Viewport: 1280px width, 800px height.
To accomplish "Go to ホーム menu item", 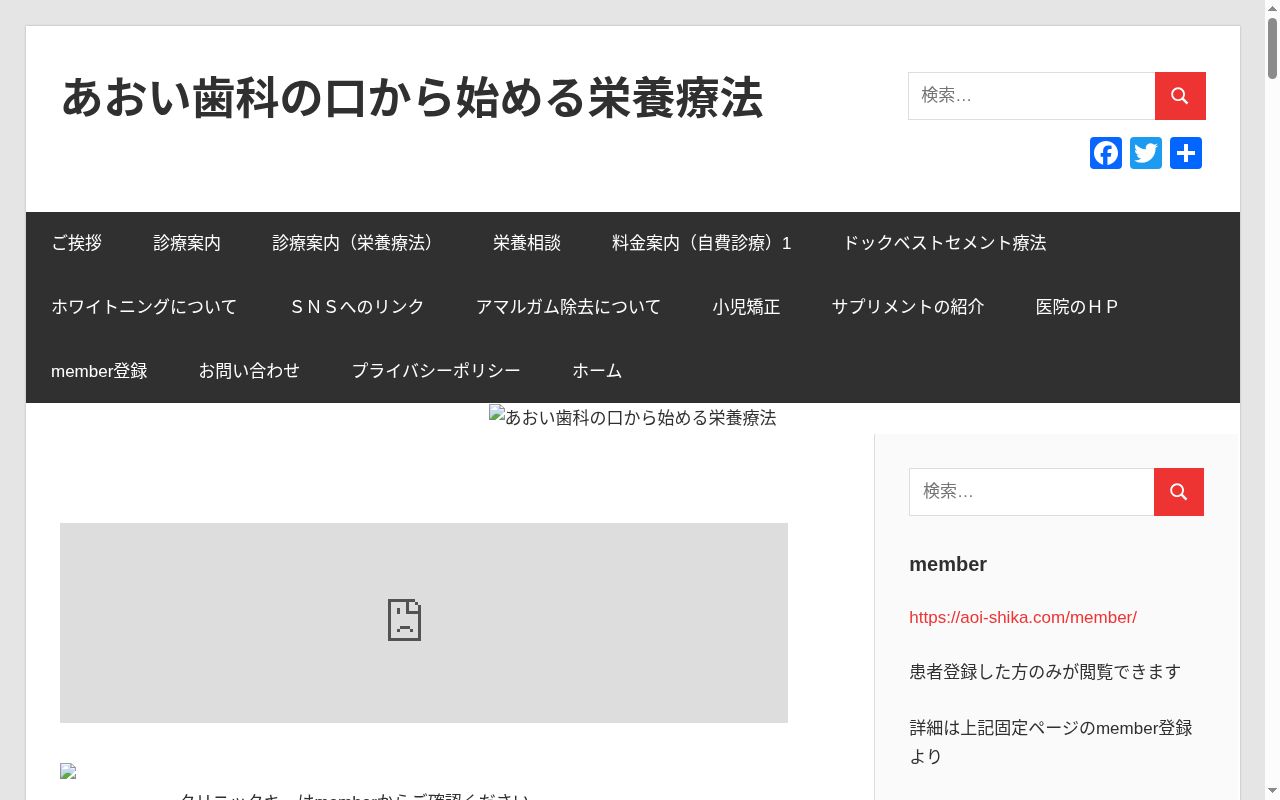I will coord(597,371).
